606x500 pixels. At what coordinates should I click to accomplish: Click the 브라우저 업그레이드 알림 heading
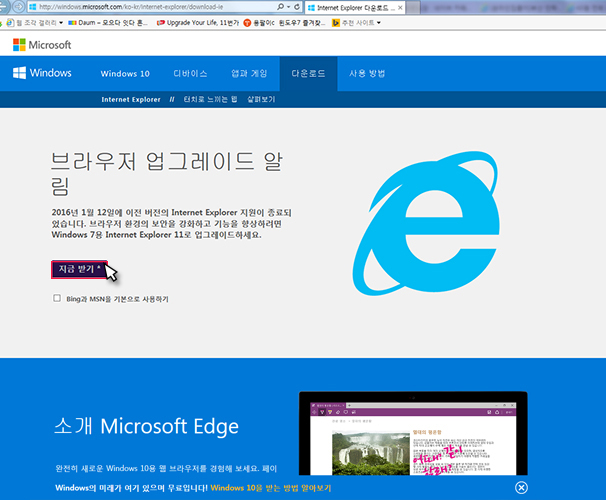pos(167,173)
